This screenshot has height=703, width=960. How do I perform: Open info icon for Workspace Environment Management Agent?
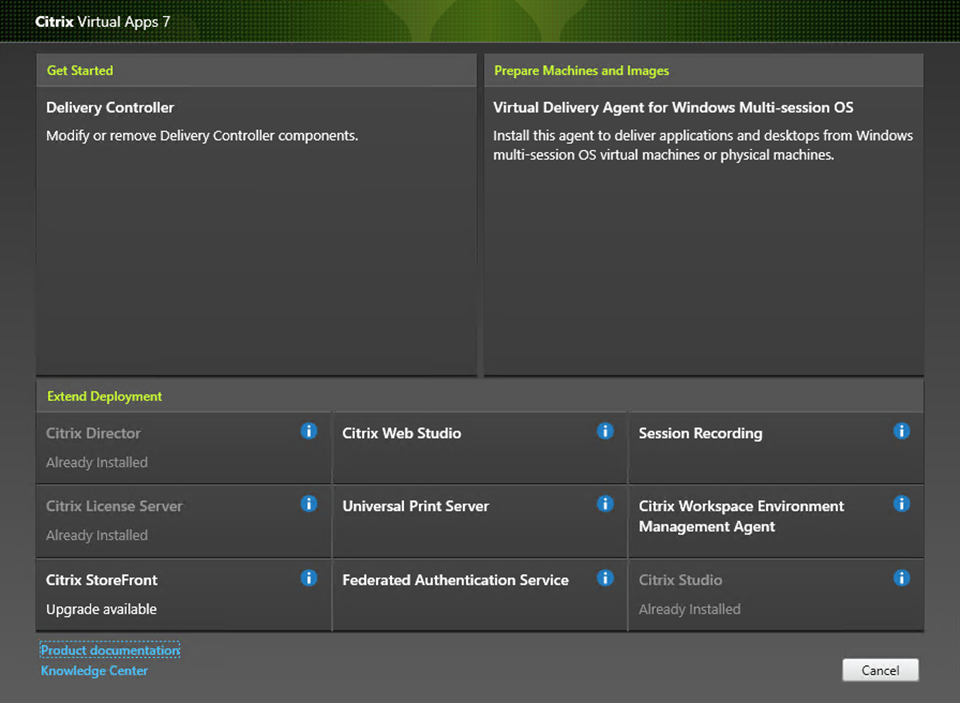[x=901, y=504]
